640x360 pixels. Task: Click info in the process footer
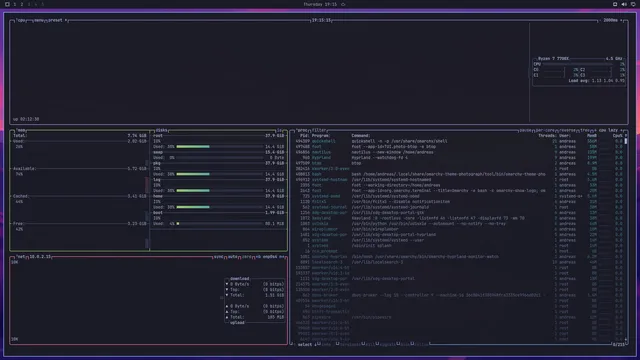click(327, 345)
